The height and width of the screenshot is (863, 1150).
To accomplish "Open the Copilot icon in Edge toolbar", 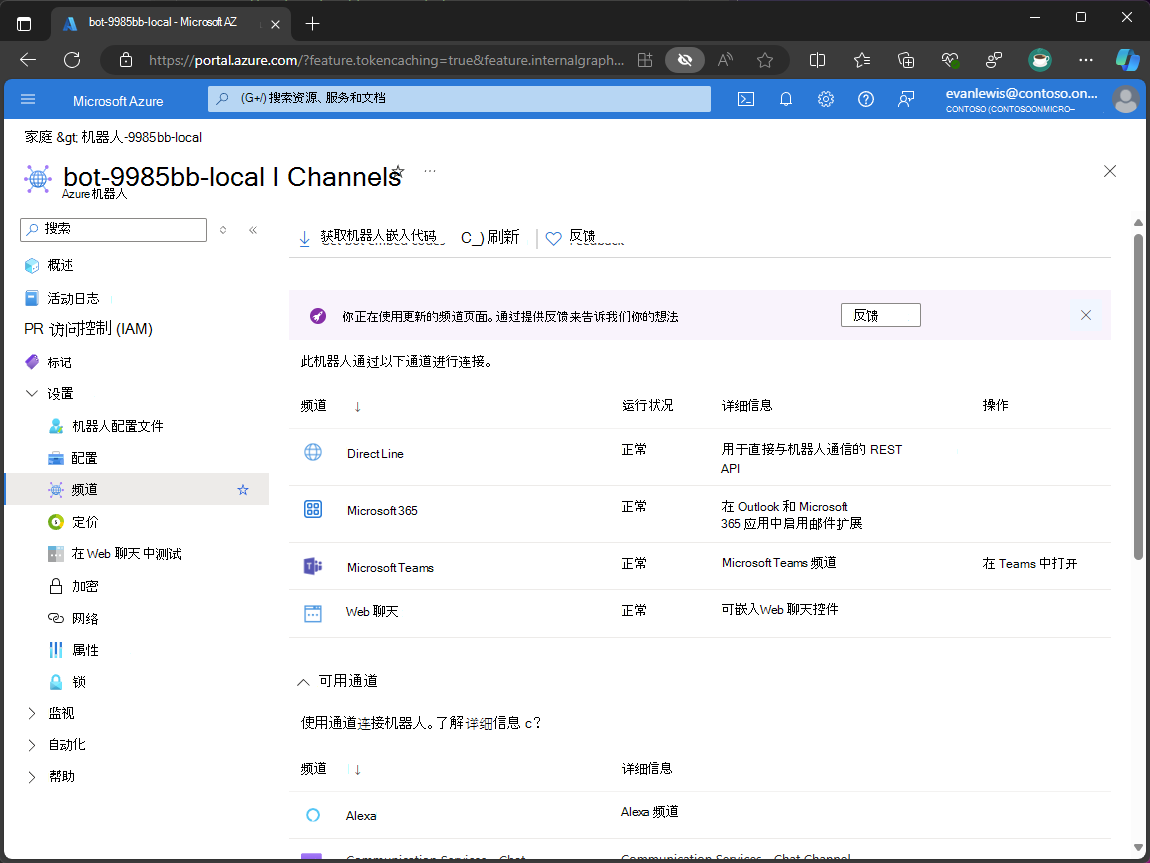I will 1127,60.
